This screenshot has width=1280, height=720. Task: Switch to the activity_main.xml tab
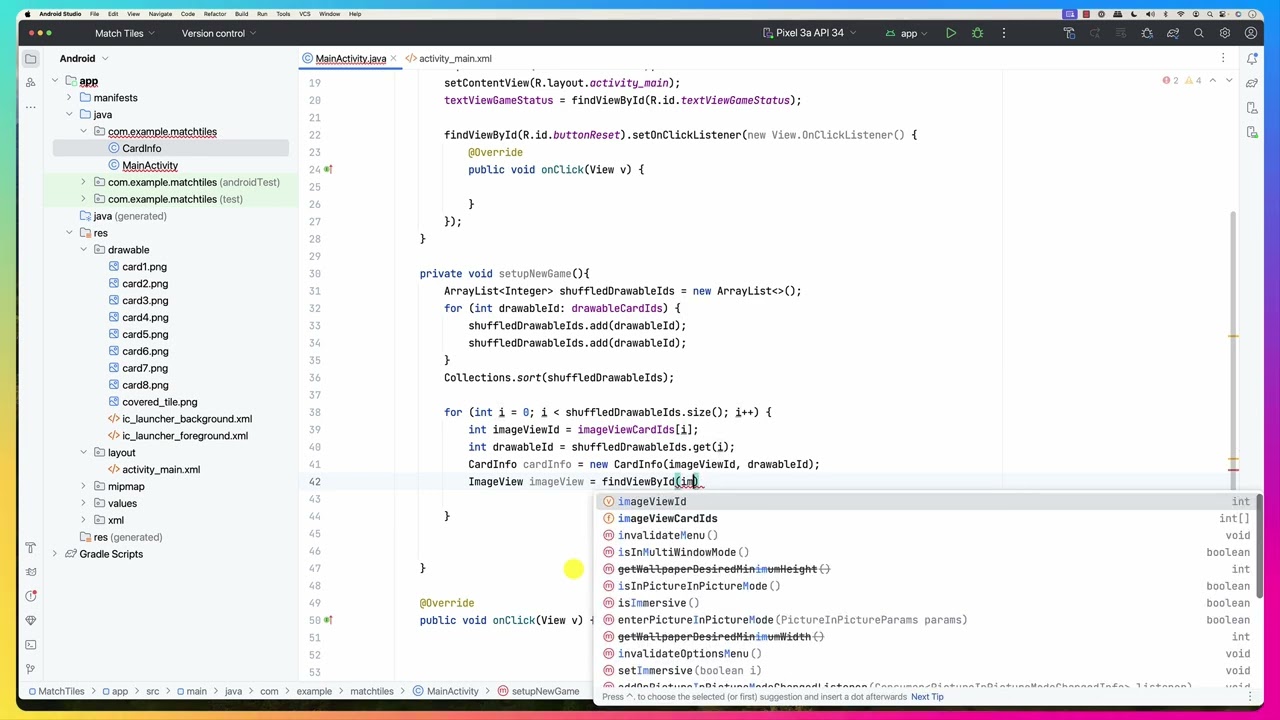coord(448,59)
